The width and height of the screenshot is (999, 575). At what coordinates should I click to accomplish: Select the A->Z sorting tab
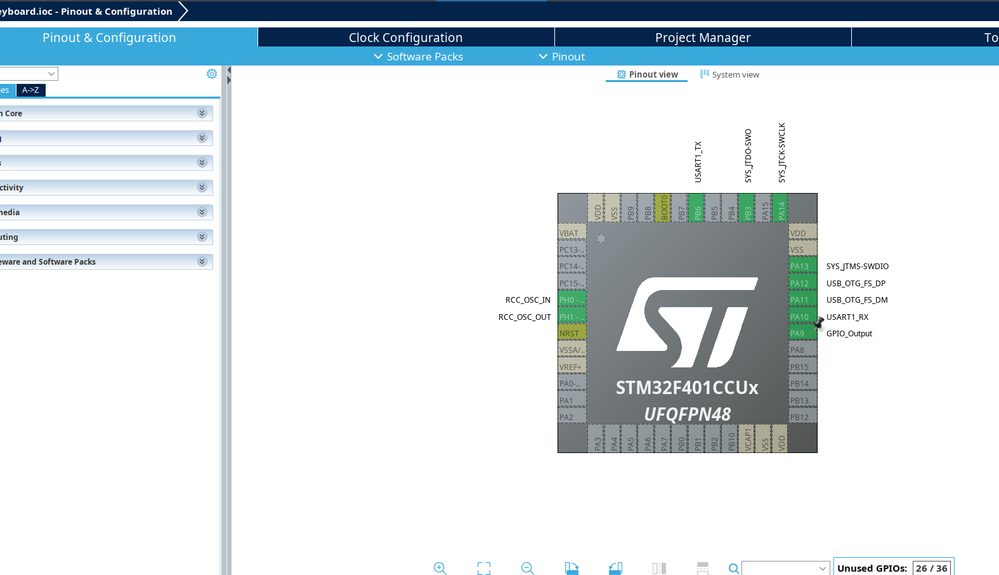(x=31, y=90)
